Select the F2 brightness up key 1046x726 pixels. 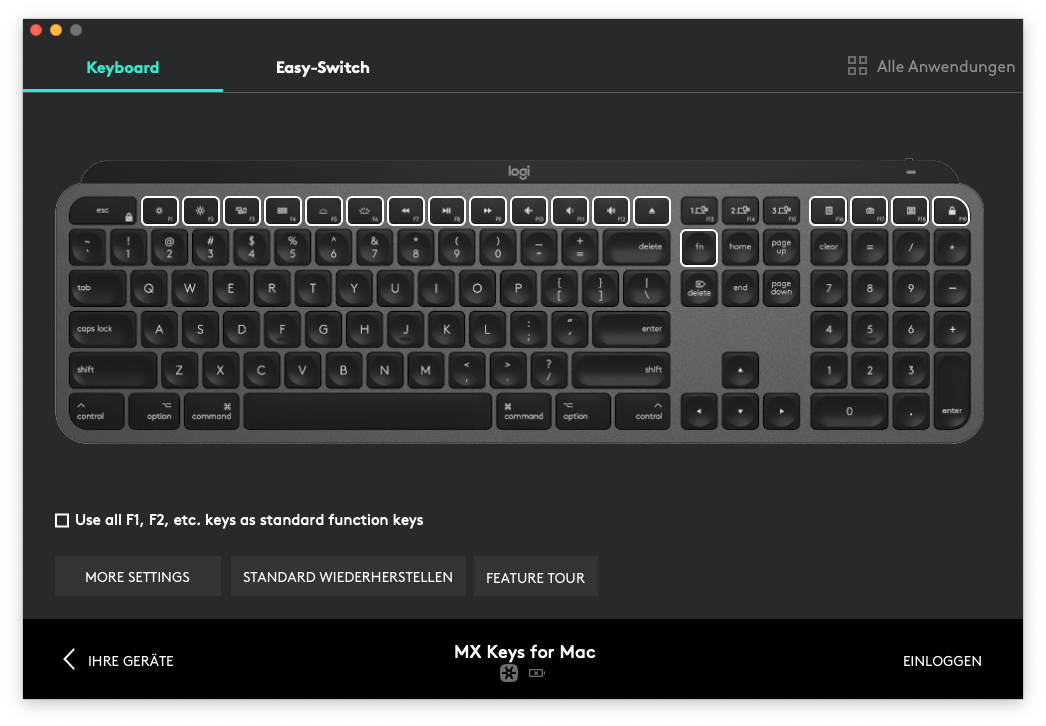[x=201, y=211]
